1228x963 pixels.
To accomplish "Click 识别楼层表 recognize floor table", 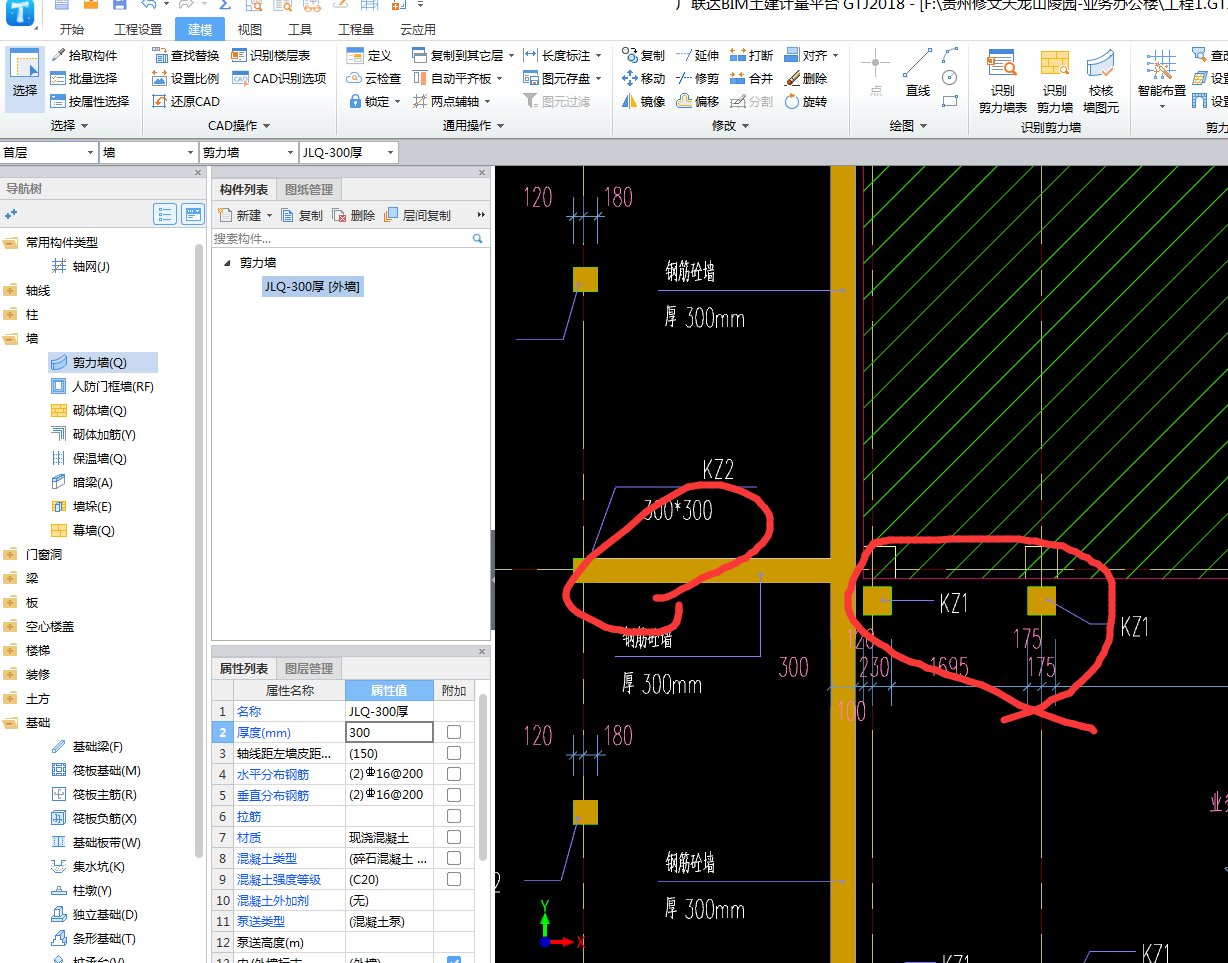I will click(271, 55).
